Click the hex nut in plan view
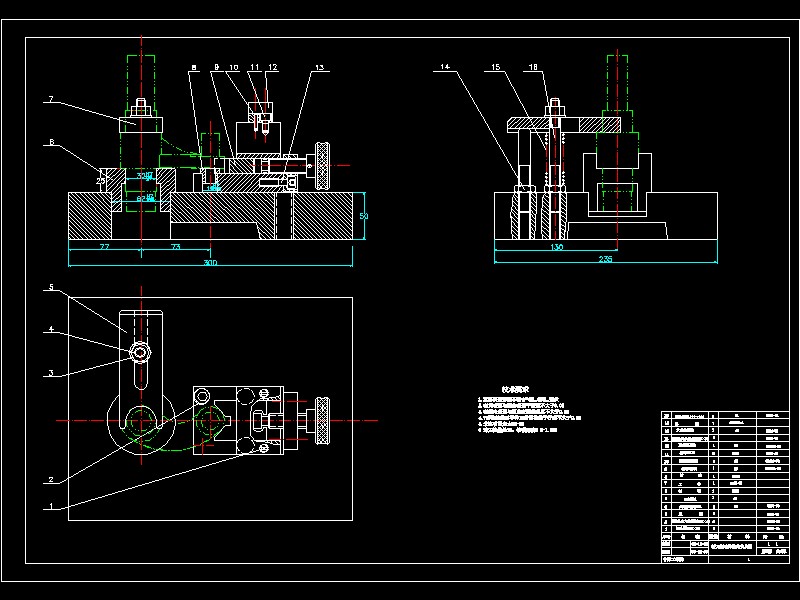The height and width of the screenshot is (600, 800). [x=140, y=352]
